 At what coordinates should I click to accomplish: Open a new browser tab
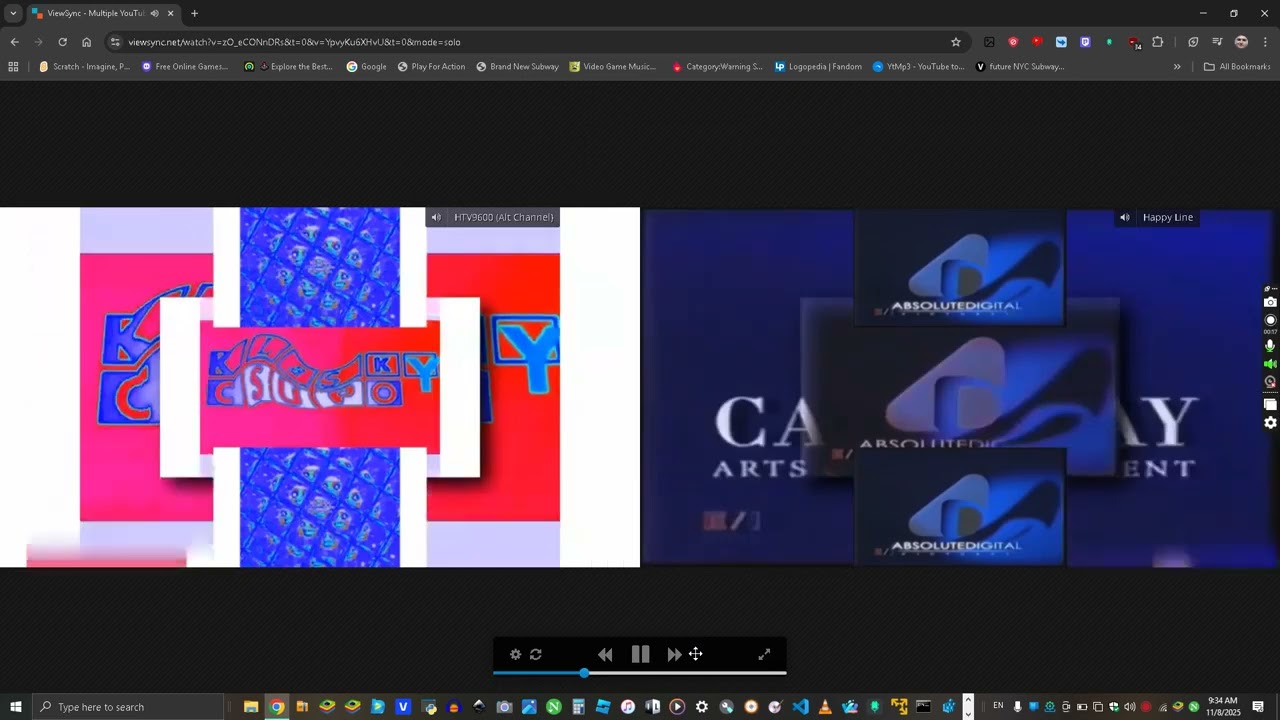tap(194, 13)
